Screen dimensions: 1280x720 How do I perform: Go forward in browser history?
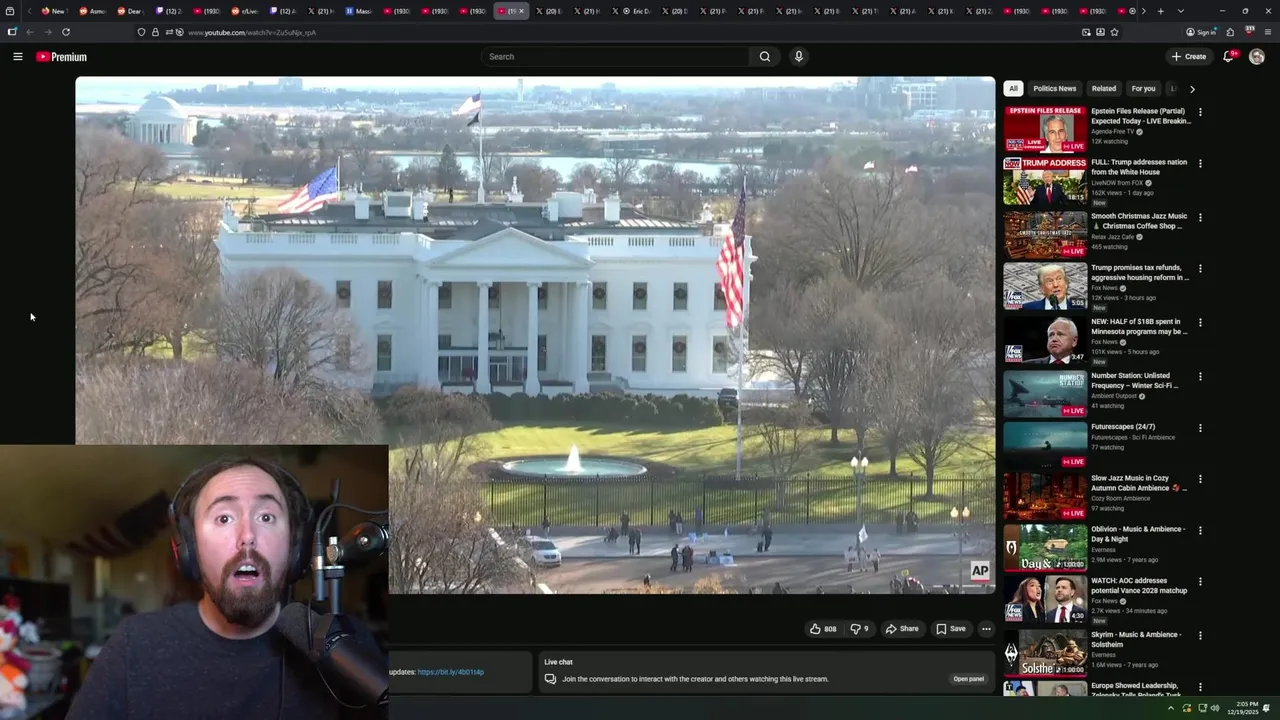(47, 32)
